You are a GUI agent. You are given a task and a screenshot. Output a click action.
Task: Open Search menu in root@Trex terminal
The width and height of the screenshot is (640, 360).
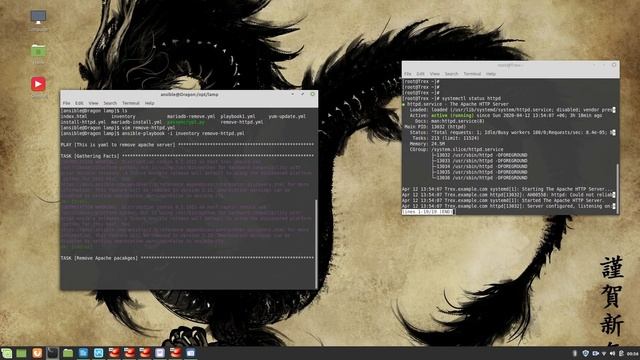(x=451, y=74)
